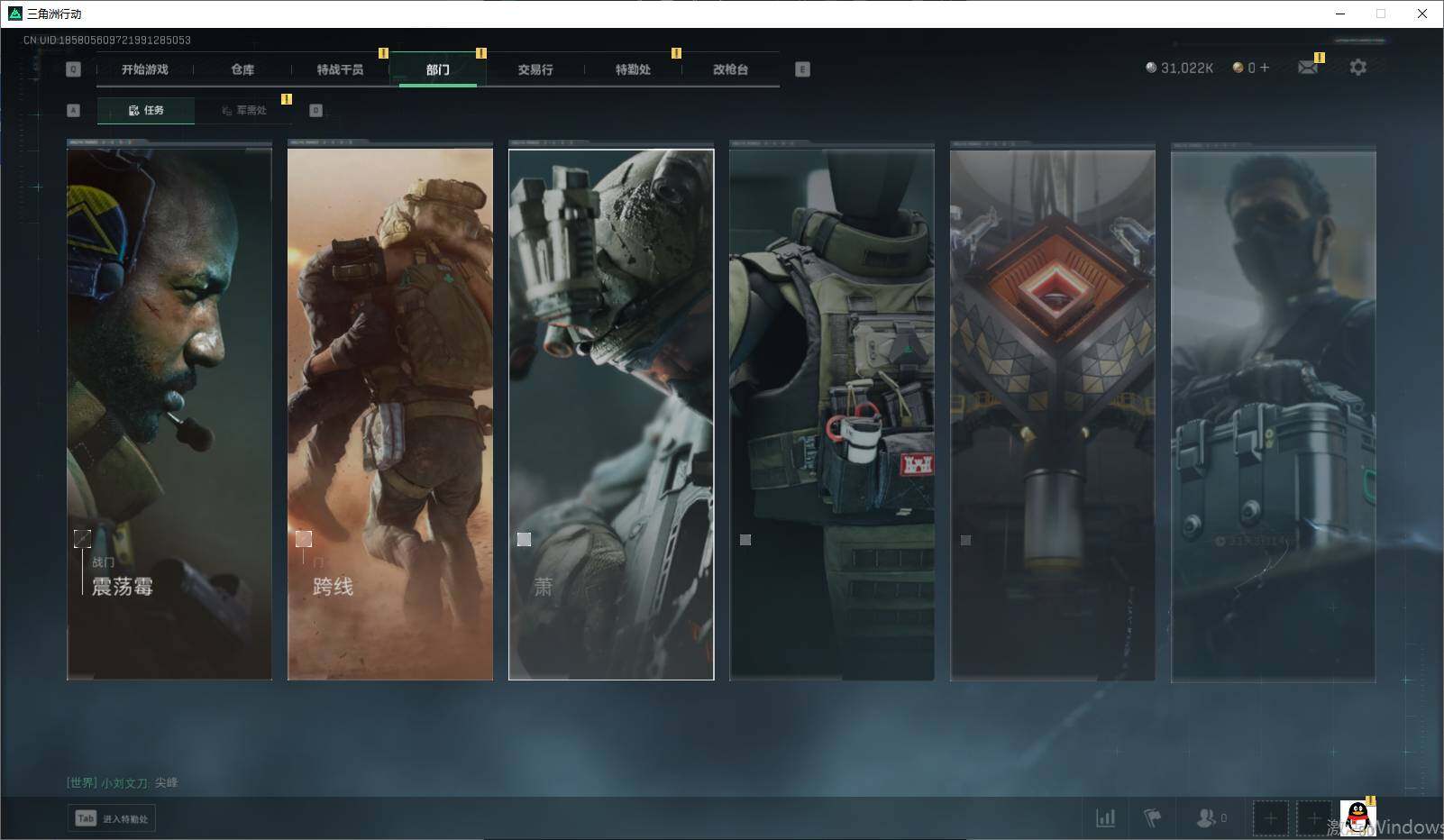
Task: Click the 跨线 card status square icon
Action: 304,539
